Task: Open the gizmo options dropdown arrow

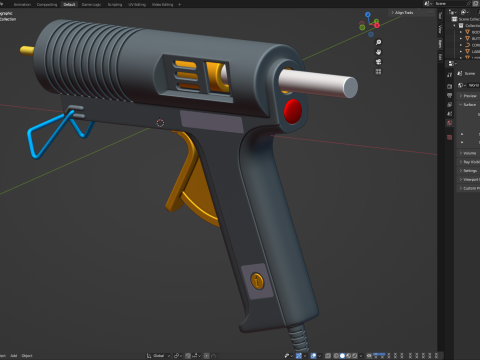Action: coord(305,356)
